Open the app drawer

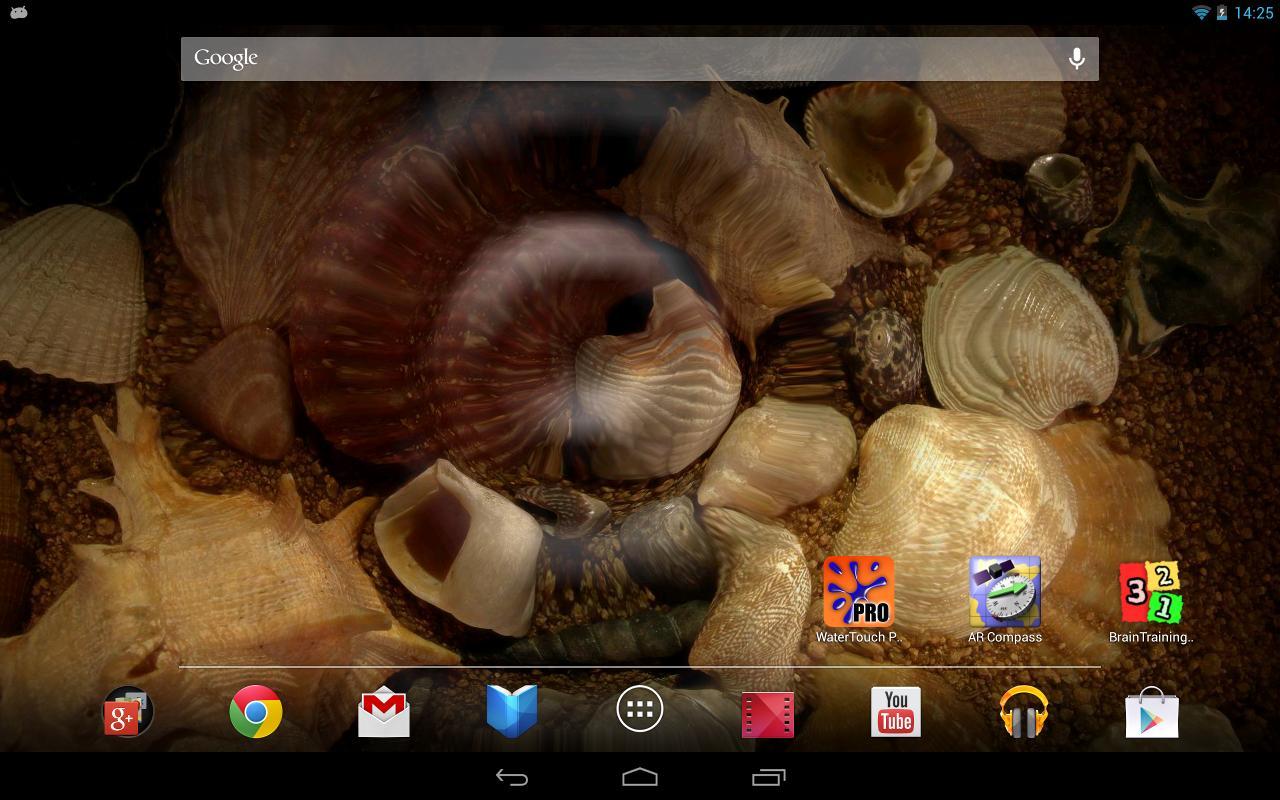tap(639, 709)
